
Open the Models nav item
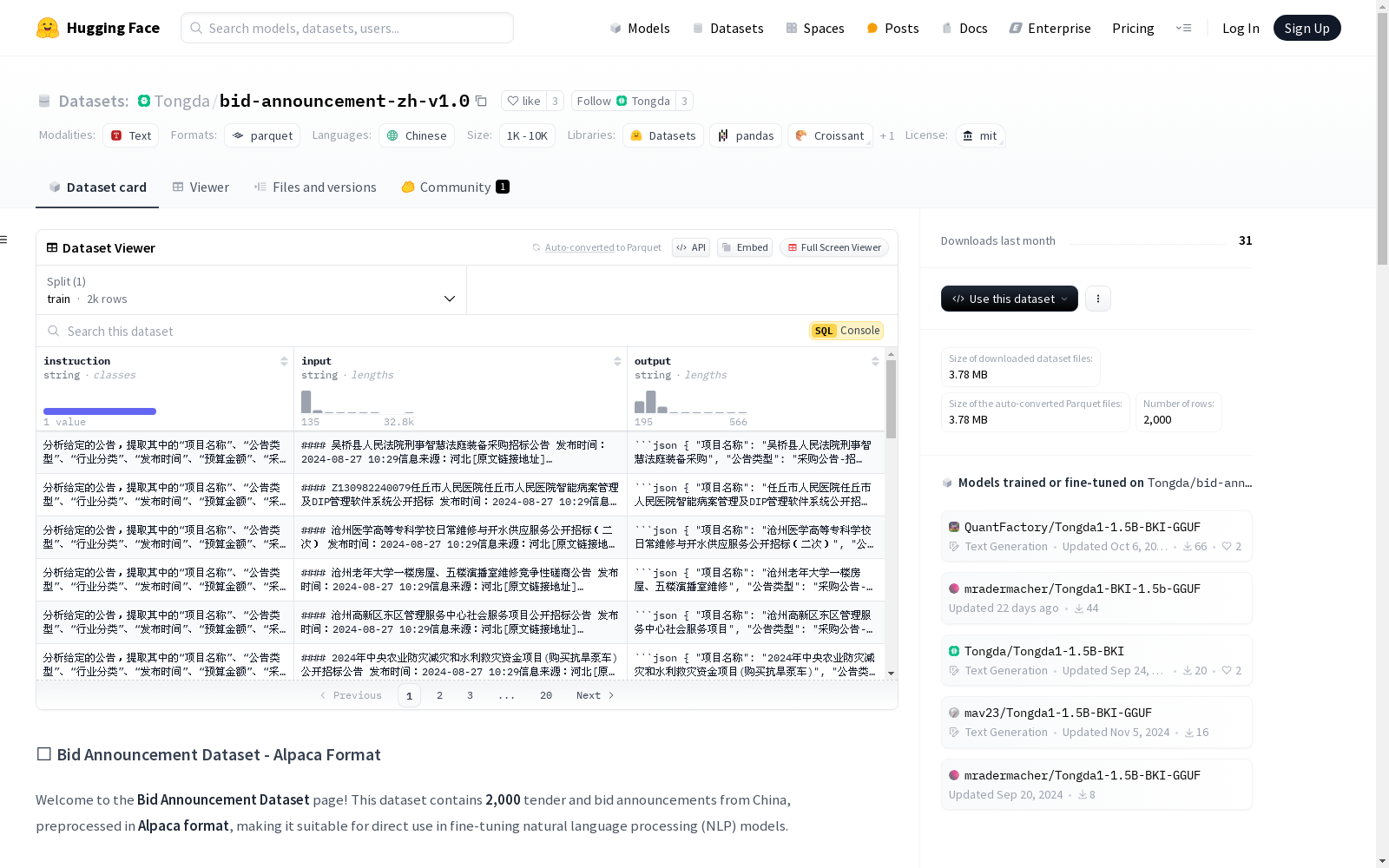tap(640, 28)
